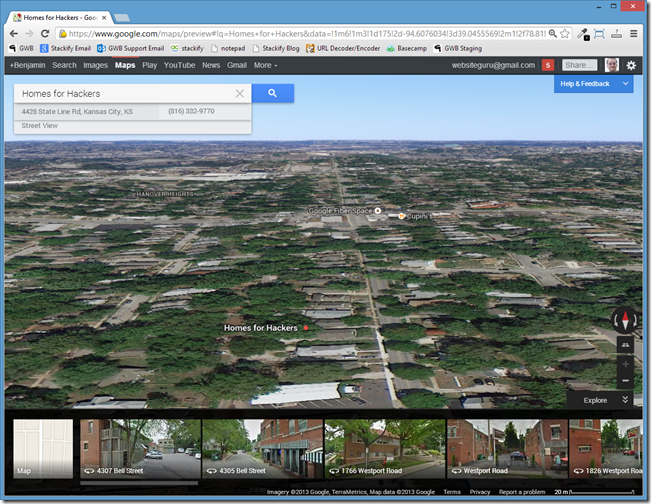Bookmark page with the star icon
This screenshot has width=651, height=504.
pyautogui.click(x=565, y=34)
